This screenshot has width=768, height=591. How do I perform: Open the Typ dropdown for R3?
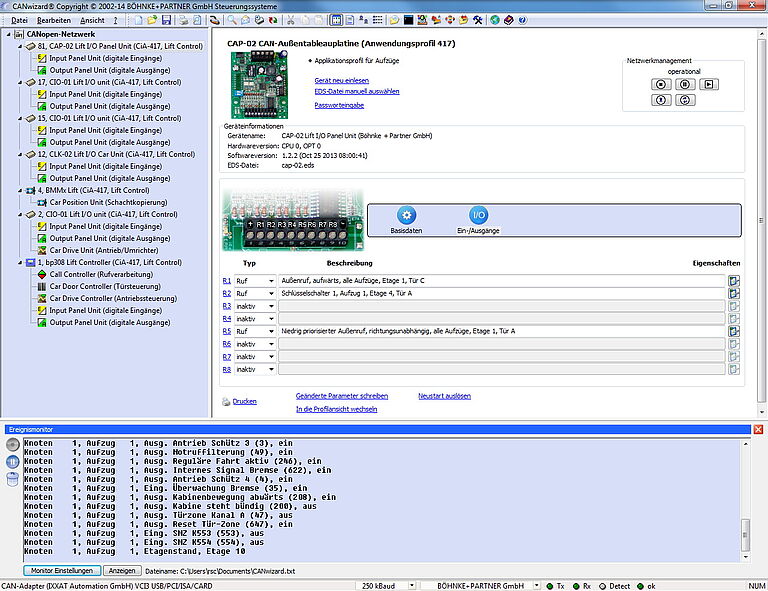point(270,306)
